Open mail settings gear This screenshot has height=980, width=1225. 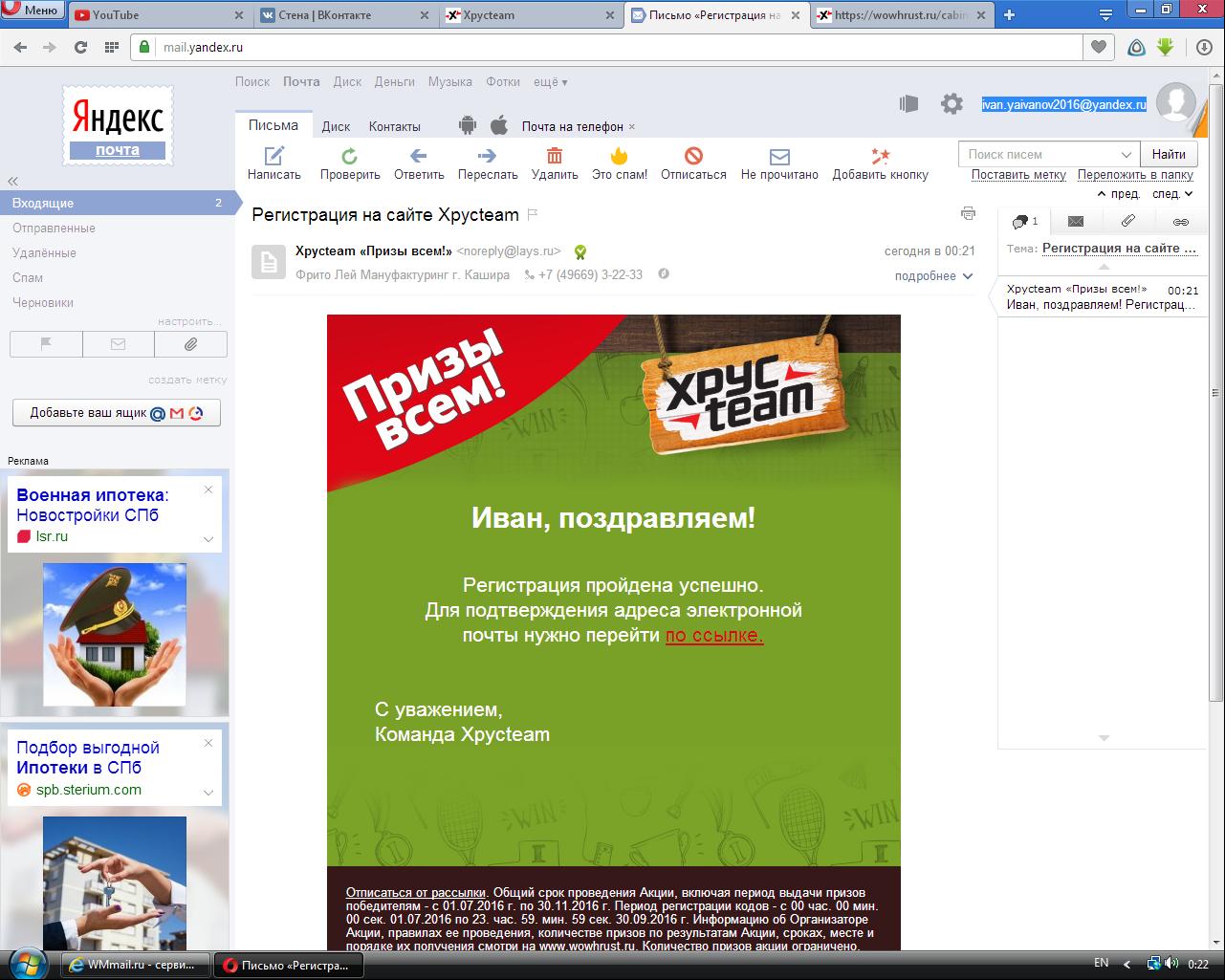point(952,104)
